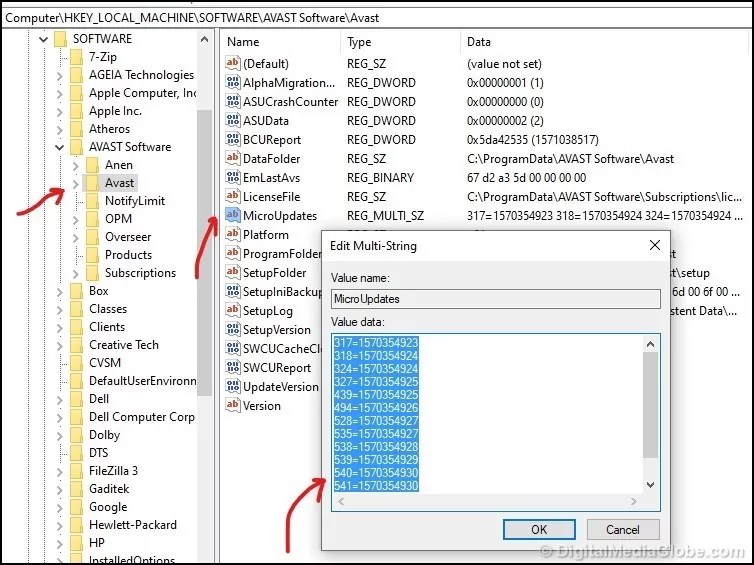Click the DataFolder string icon

[233, 158]
